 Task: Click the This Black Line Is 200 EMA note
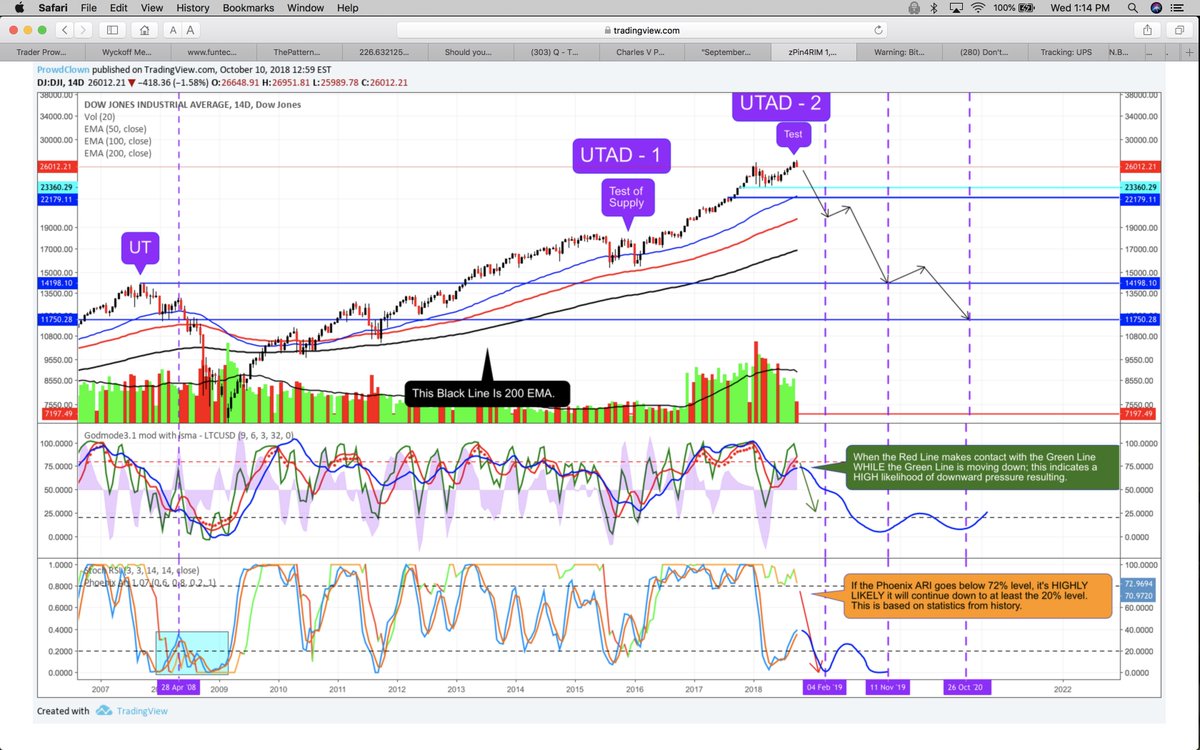[487, 394]
